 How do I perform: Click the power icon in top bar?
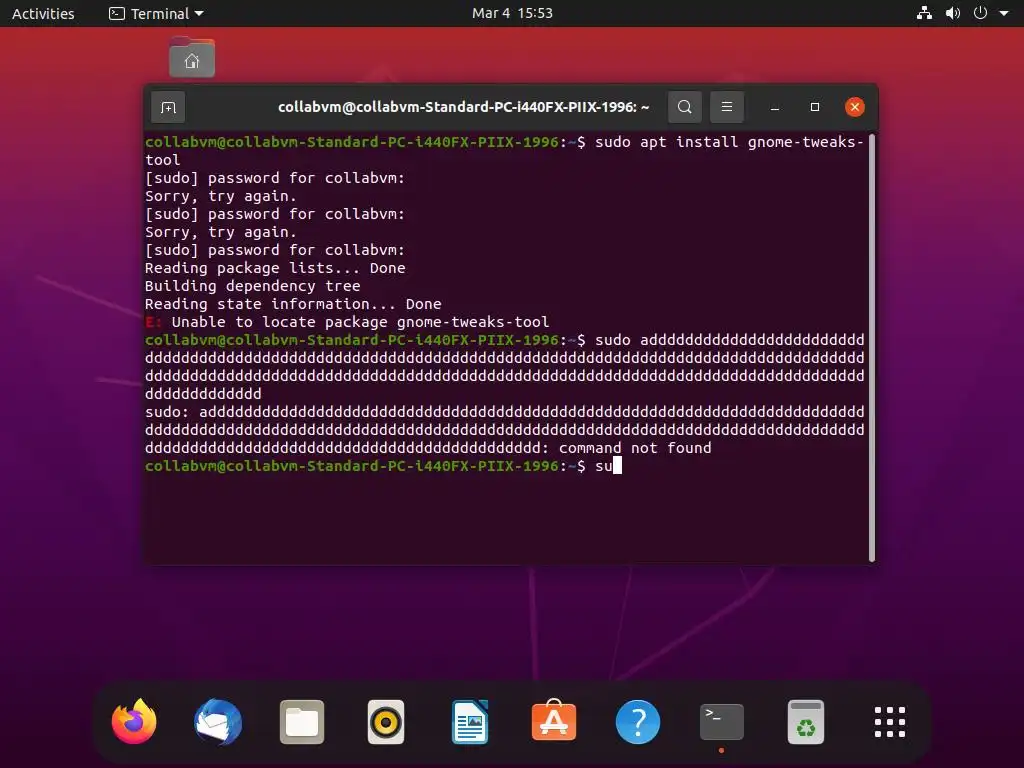980,13
